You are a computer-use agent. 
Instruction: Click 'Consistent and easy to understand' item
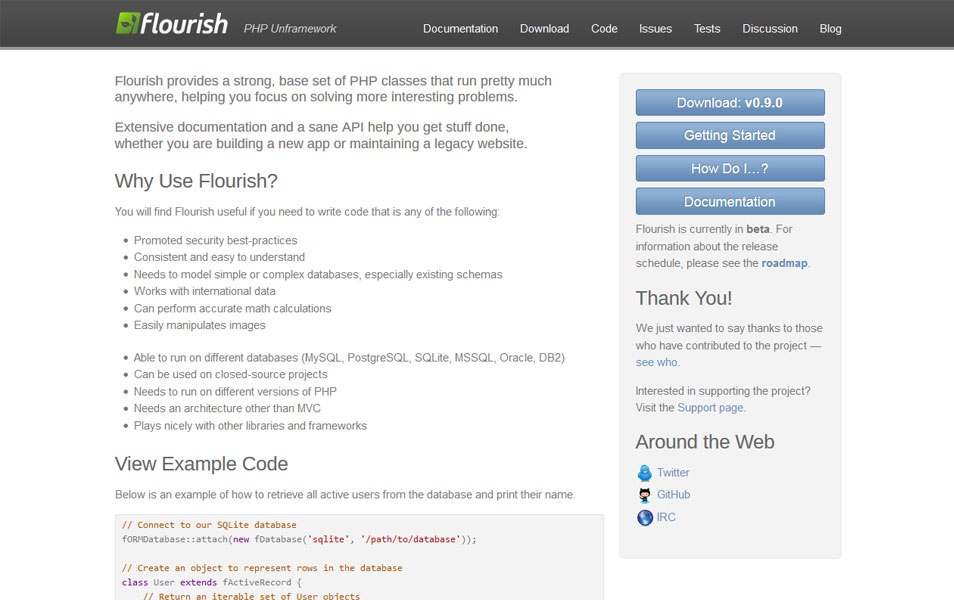[x=219, y=257]
